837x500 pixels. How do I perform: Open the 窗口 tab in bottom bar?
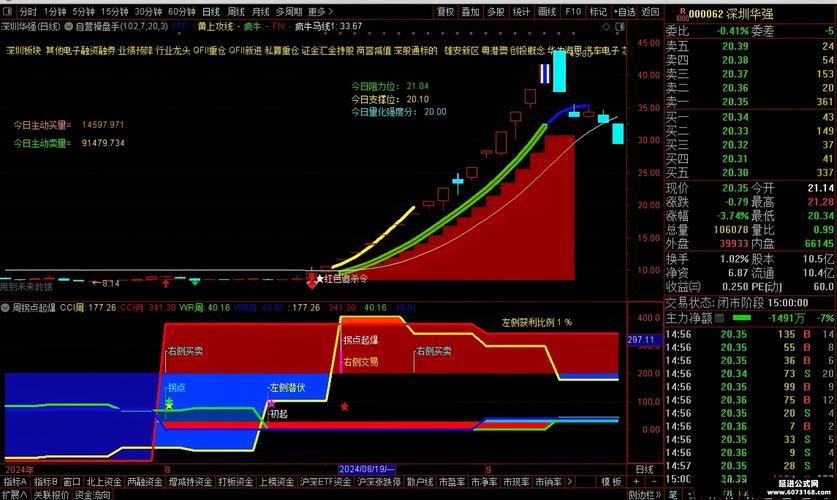72,482
